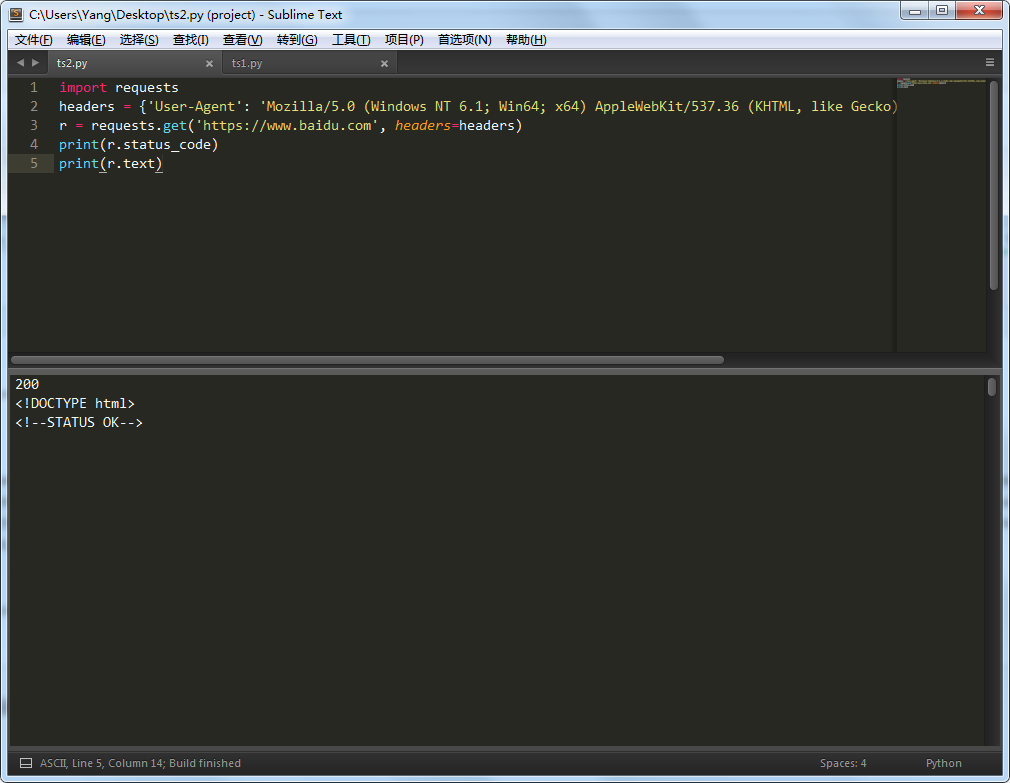
Task: Close the ts2.py tab
Action: (x=209, y=64)
